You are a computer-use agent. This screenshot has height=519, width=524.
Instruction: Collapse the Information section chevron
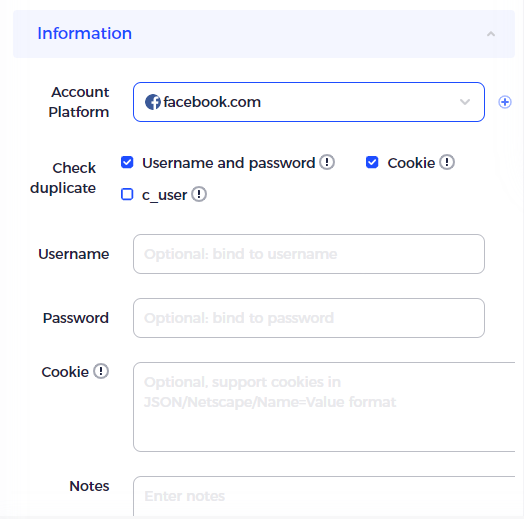pyautogui.click(x=491, y=34)
